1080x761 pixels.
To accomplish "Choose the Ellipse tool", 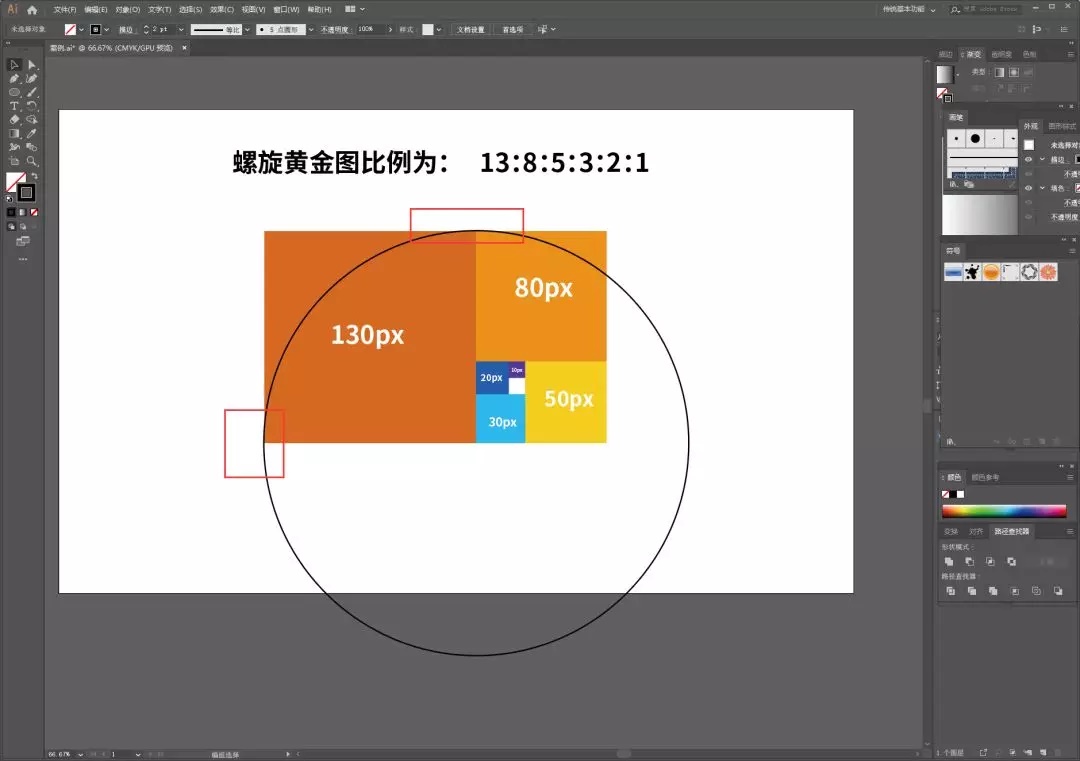I will pos(14,92).
